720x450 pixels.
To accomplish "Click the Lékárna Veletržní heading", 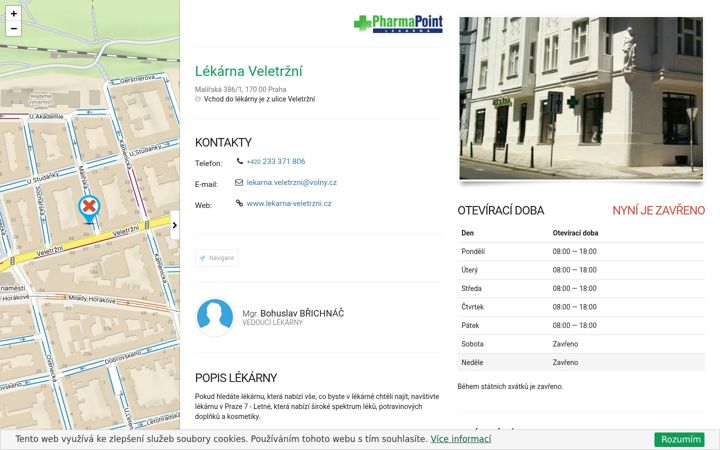I will click(x=248, y=71).
